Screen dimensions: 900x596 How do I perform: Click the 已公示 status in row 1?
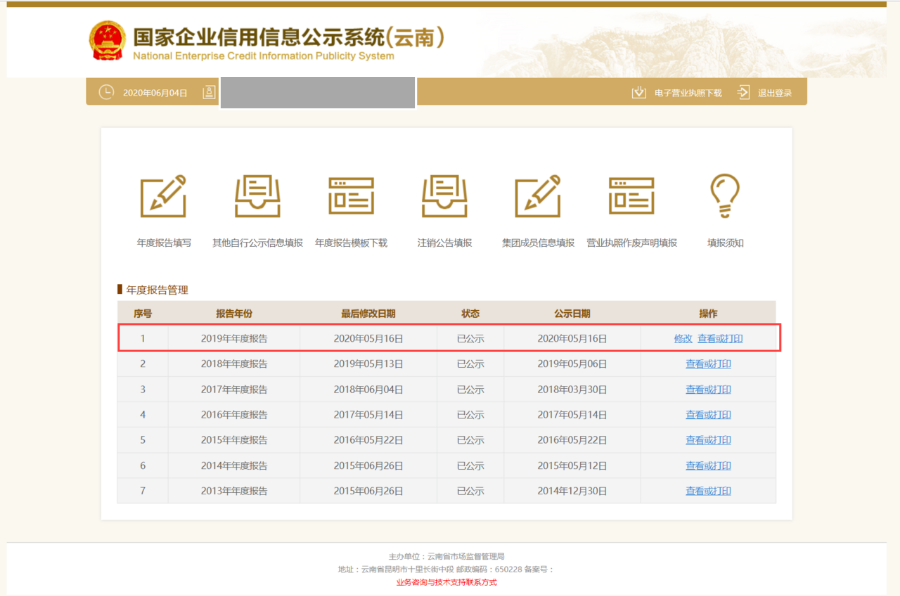[471, 339]
